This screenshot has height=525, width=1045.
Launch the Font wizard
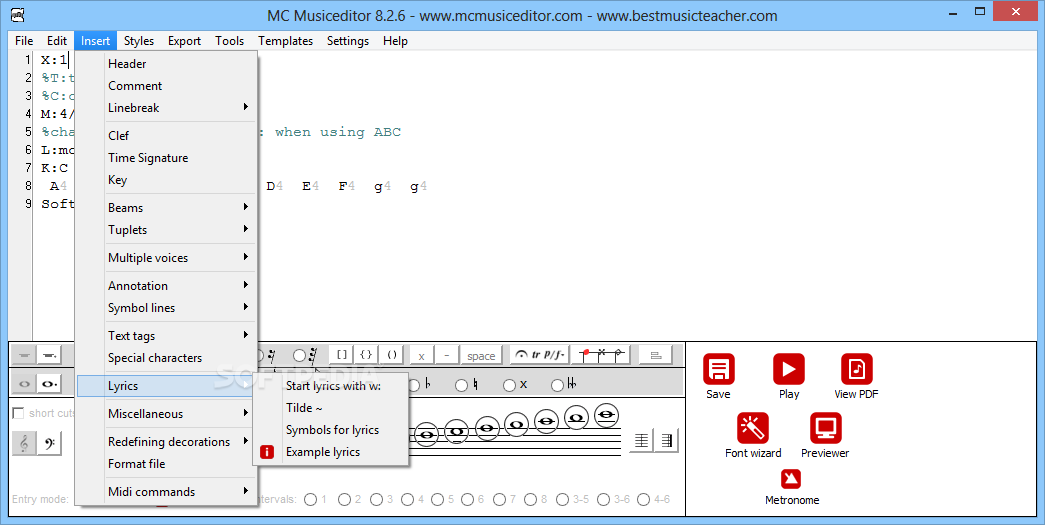pos(753,428)
